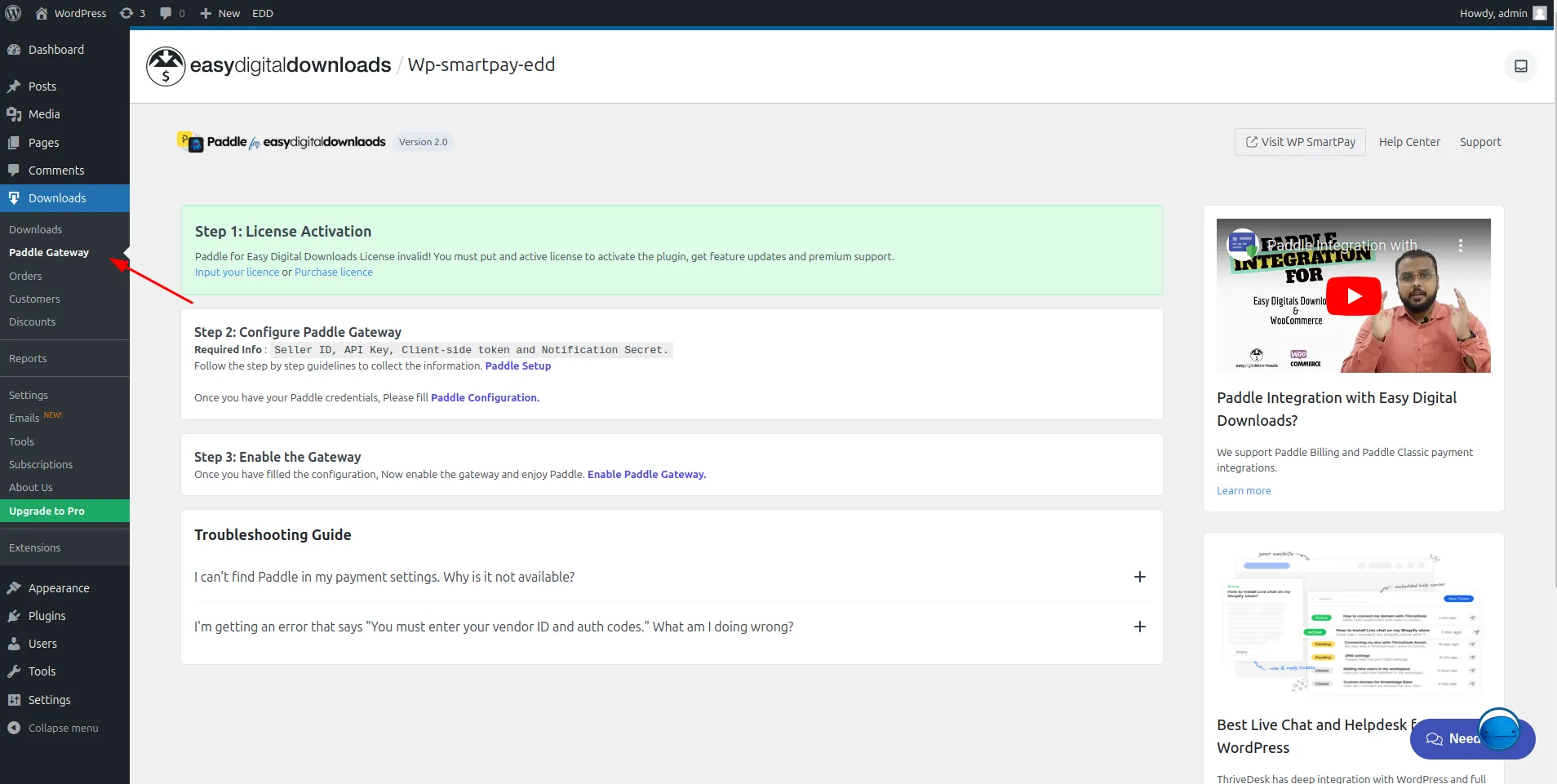Screen dimensions: 1557x784
Task: Open the Plugins menu
Action: [64, 616]
